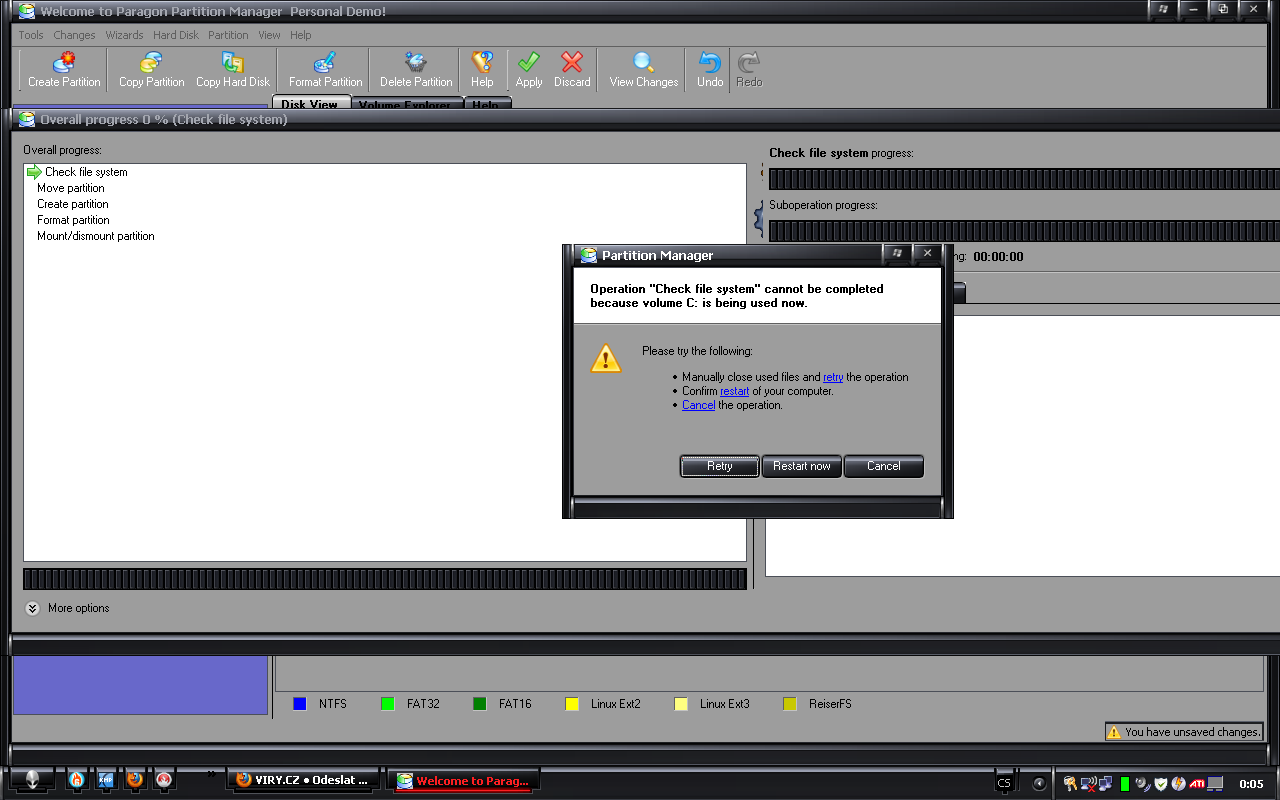The width and height of the screenshot is (1280, 800).
Task: Click the Cancel button in dialog
Action: pyautogui.click(x=883, y=466)
